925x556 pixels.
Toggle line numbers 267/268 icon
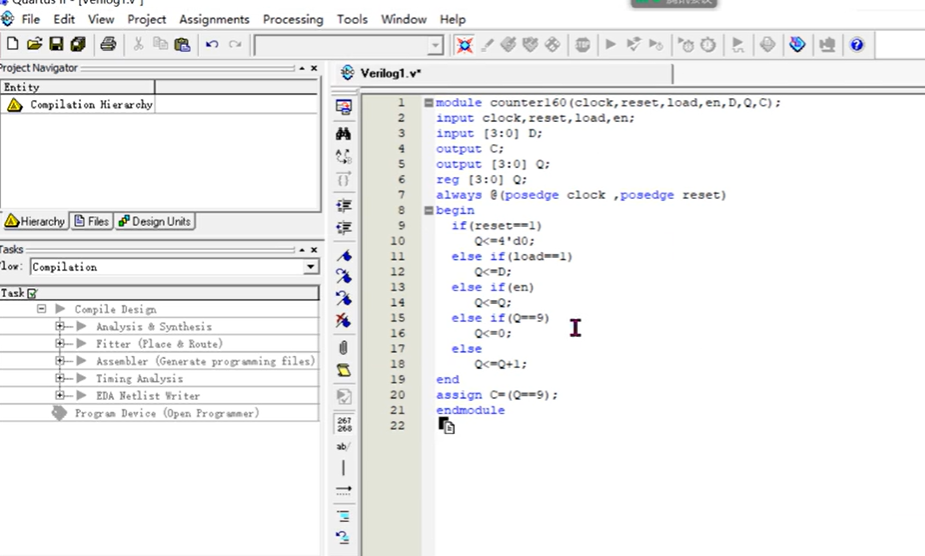[x=344, y=424]
